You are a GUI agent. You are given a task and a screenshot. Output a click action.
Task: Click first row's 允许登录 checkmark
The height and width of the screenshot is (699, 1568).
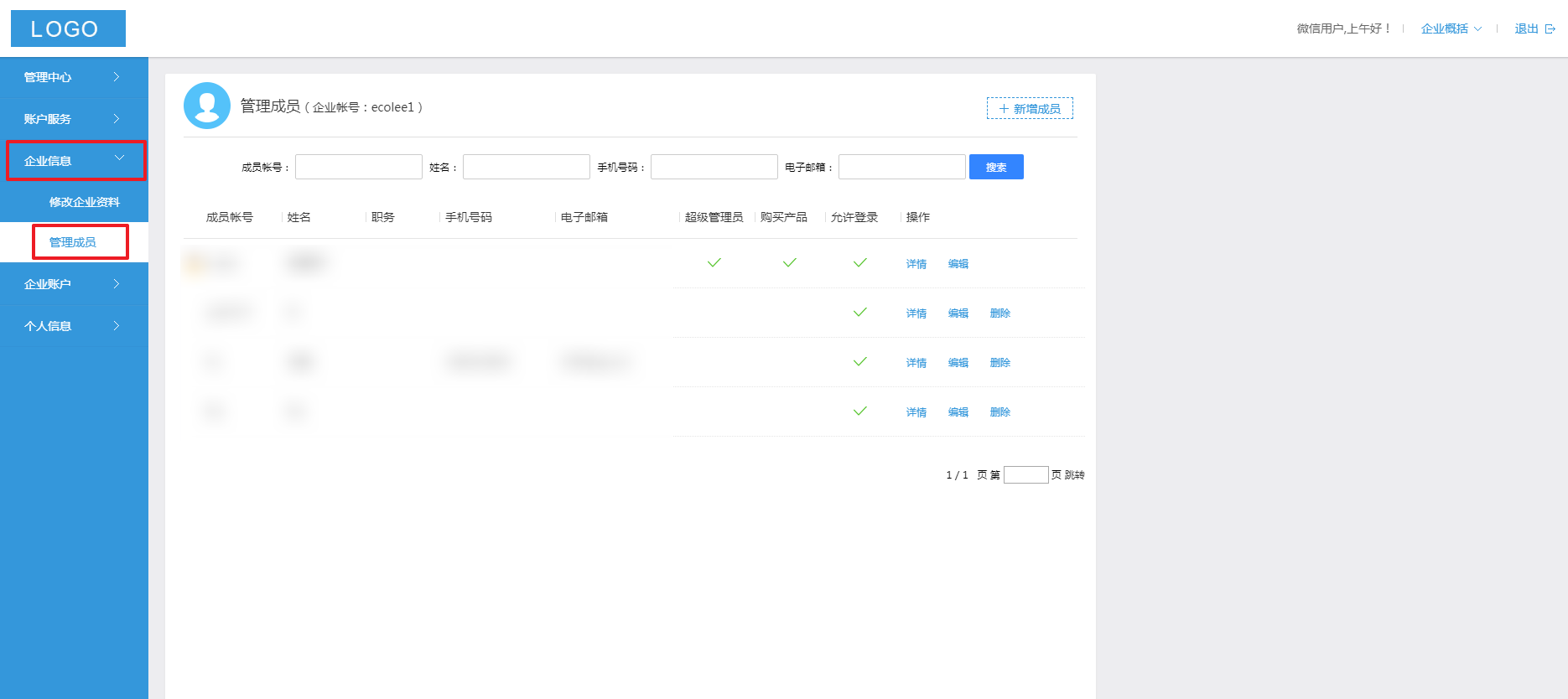(859, 263)
